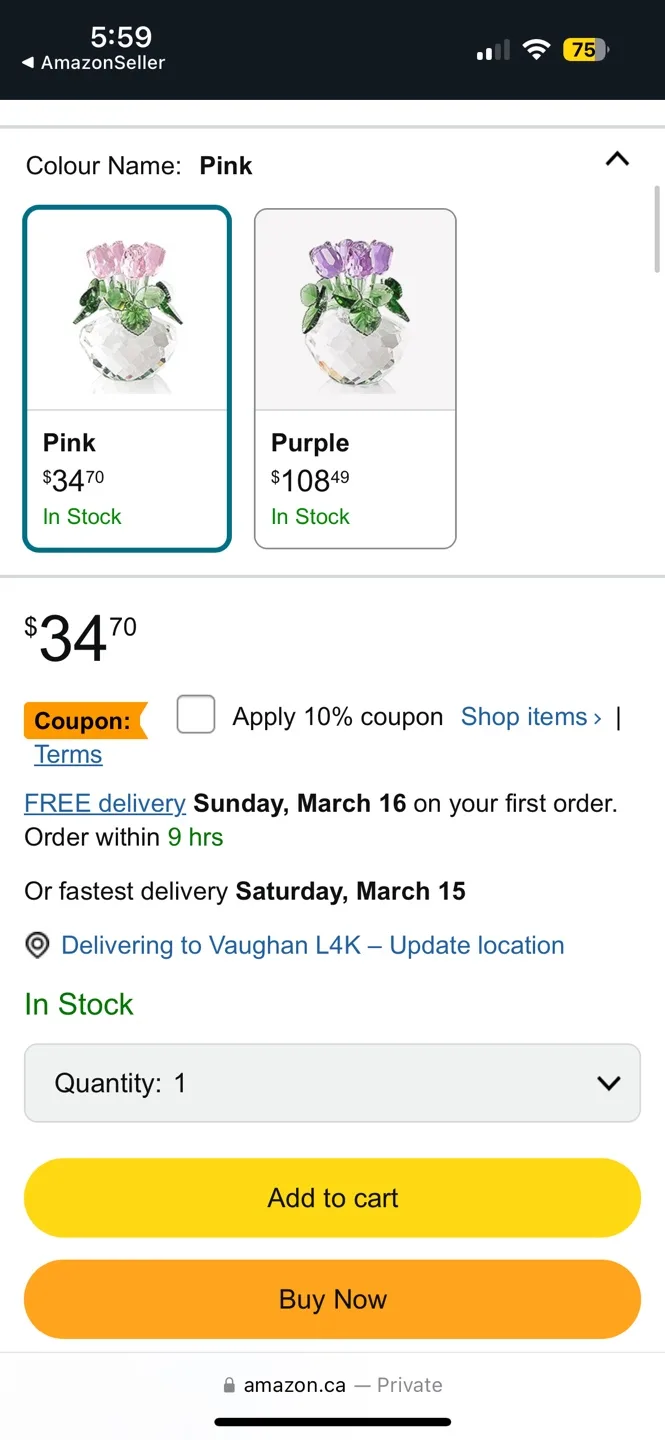Select the Pink colour option card
Viewport: 665px width, 1440px height.
pyautogui.click(x=127, y=379)
